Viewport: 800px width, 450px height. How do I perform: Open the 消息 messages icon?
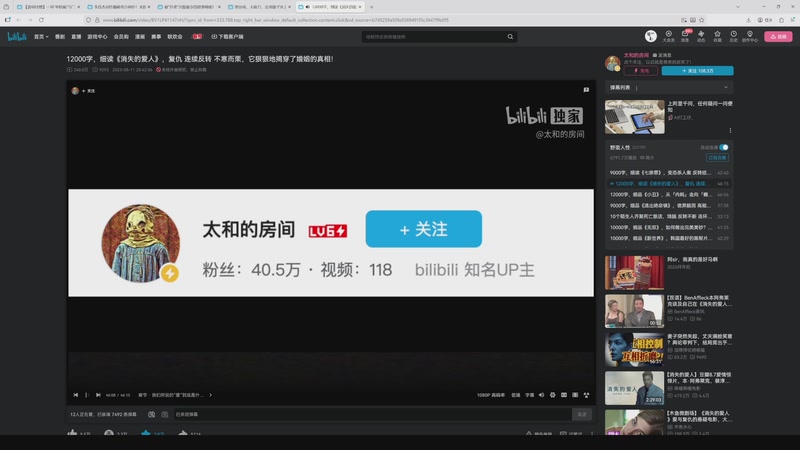click(685, 36)
